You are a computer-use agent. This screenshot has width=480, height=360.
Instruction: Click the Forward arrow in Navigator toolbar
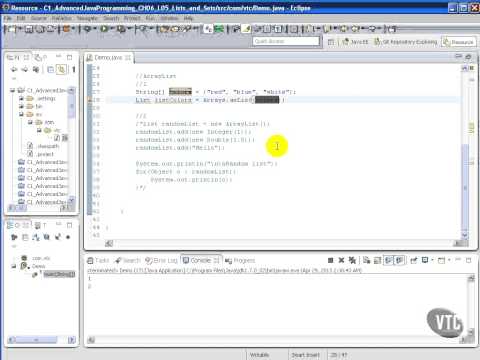pos(25,69)
